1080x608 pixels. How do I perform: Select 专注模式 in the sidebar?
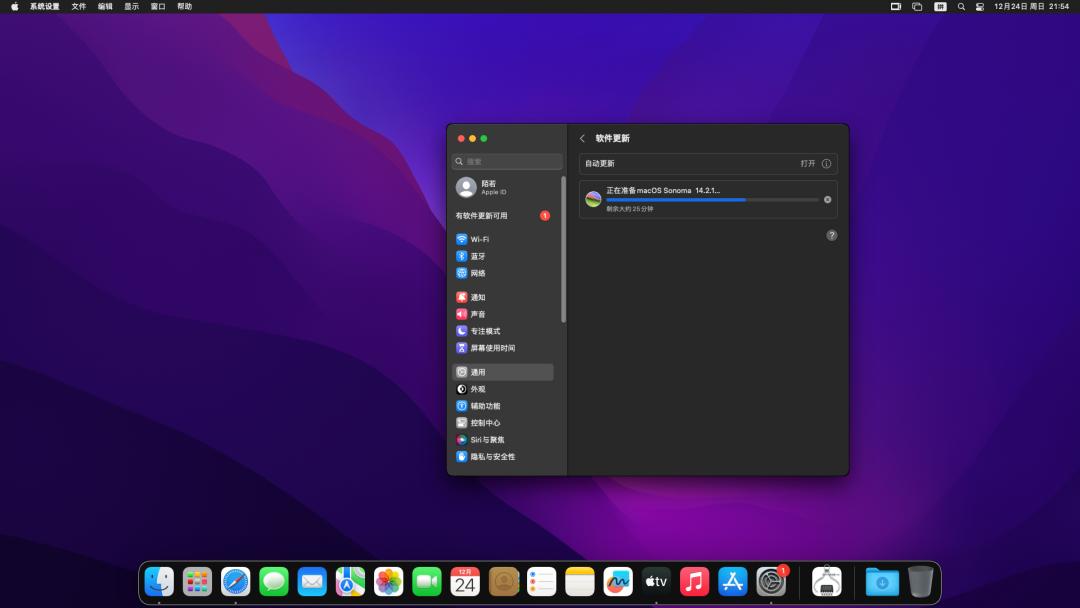tap(482, 331)
